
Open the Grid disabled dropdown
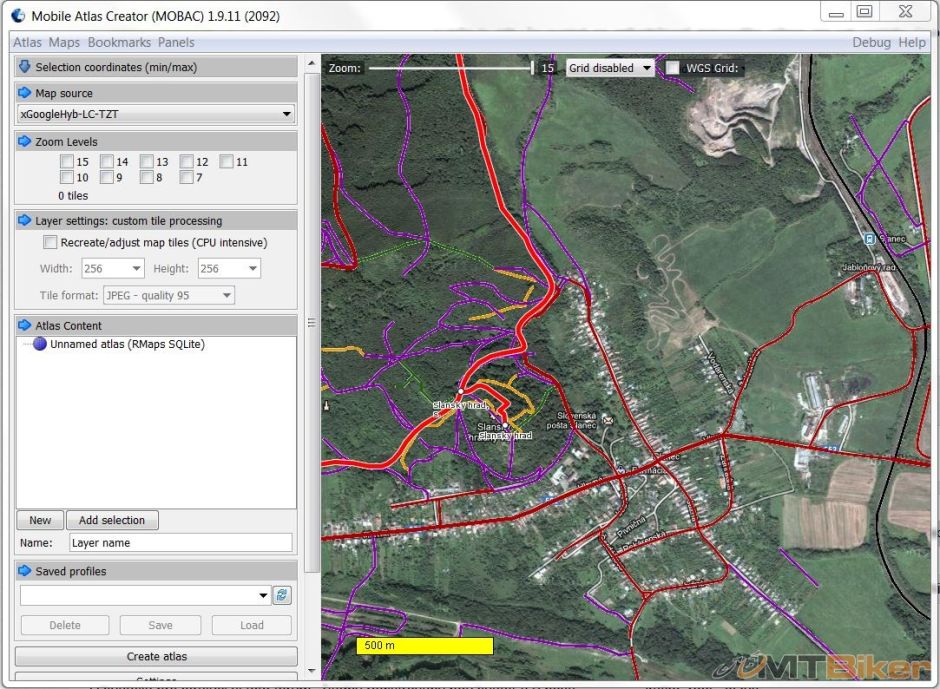tap(609, 68)
